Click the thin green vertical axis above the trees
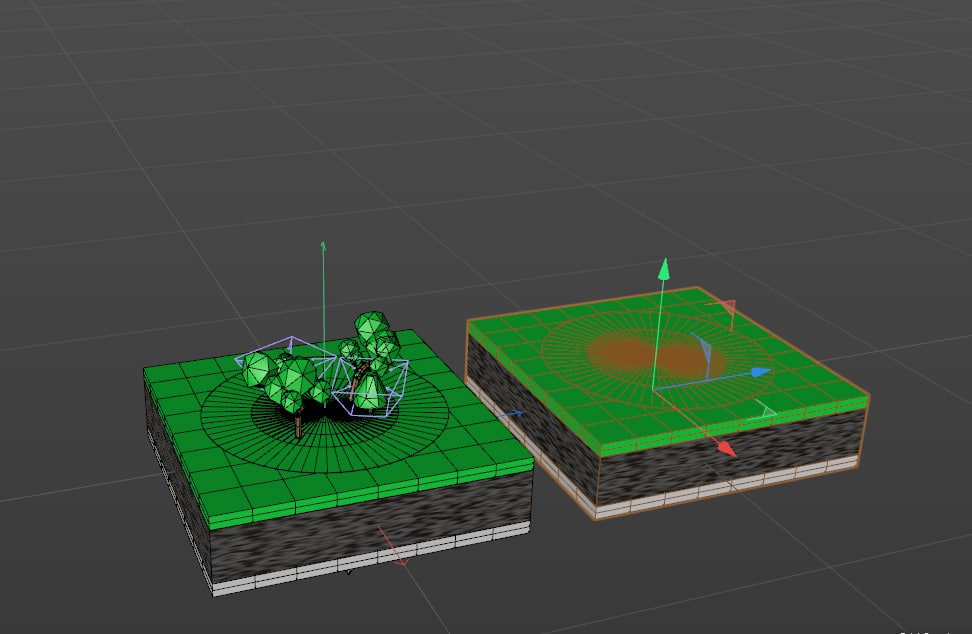Screen dimensions: 972x634 (x=323, y=291)
